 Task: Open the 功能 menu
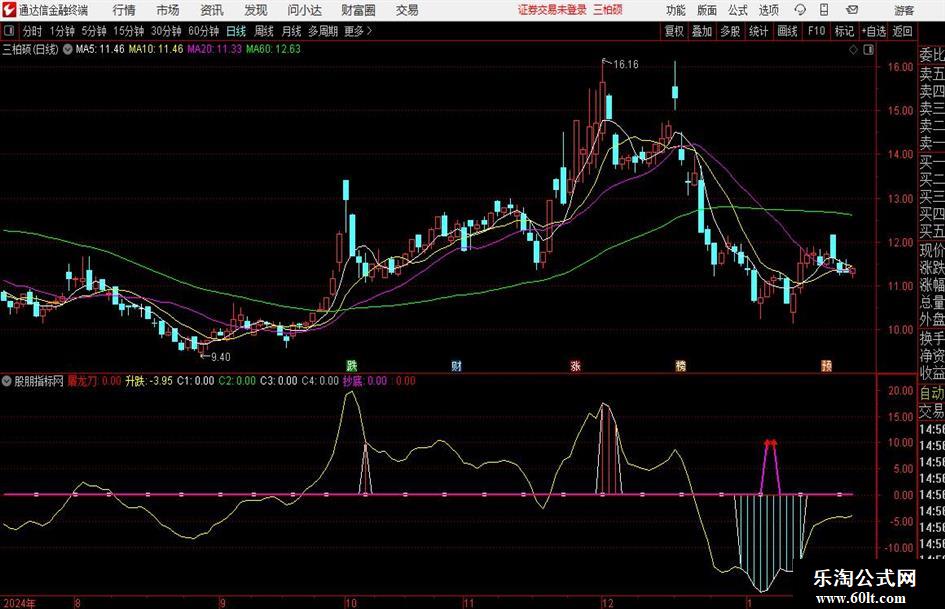(676, 10)
